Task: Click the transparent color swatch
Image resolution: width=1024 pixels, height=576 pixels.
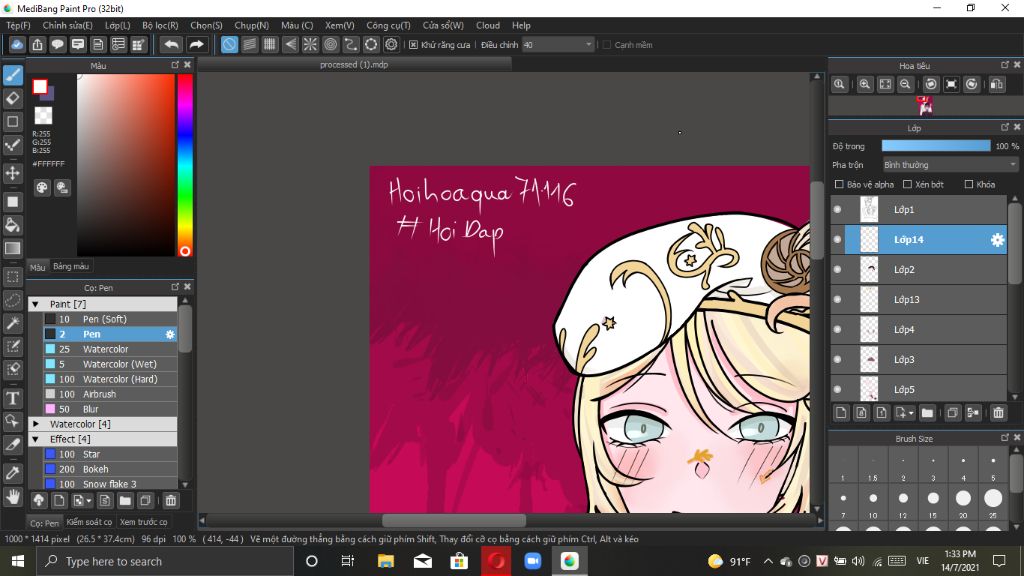Action: (43, 116)
